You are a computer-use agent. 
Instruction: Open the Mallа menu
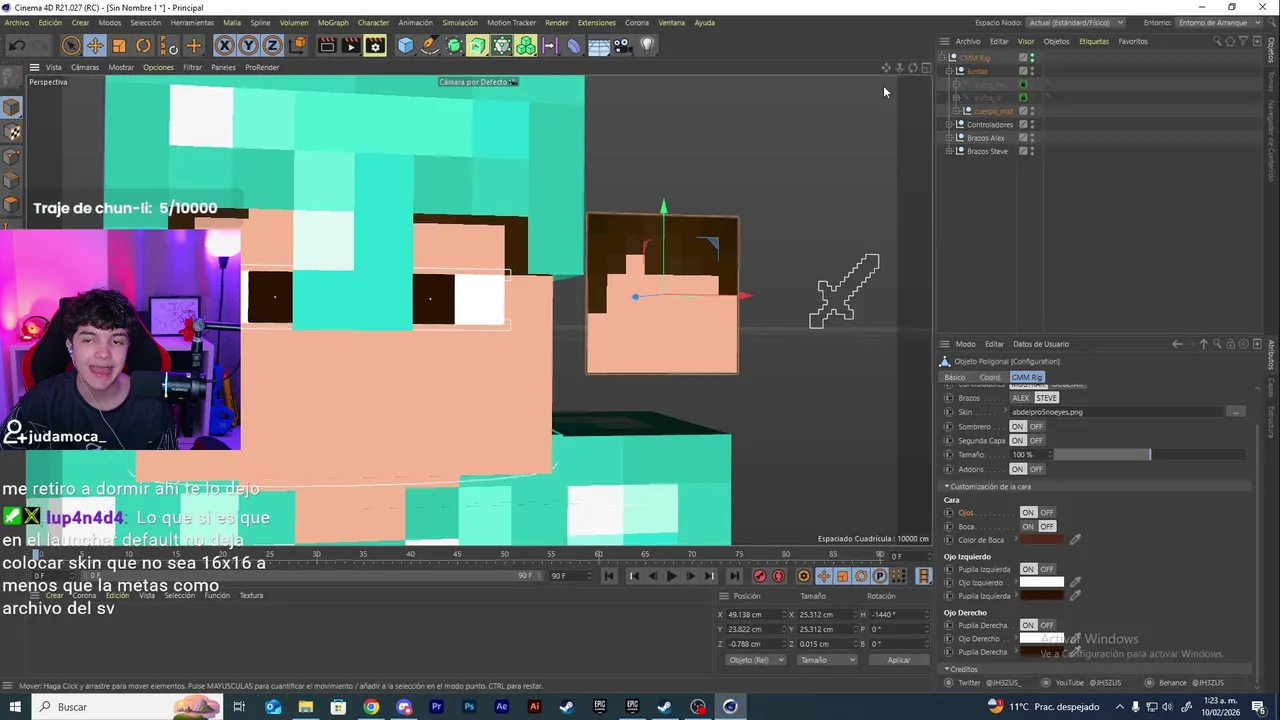pos(232,22)
